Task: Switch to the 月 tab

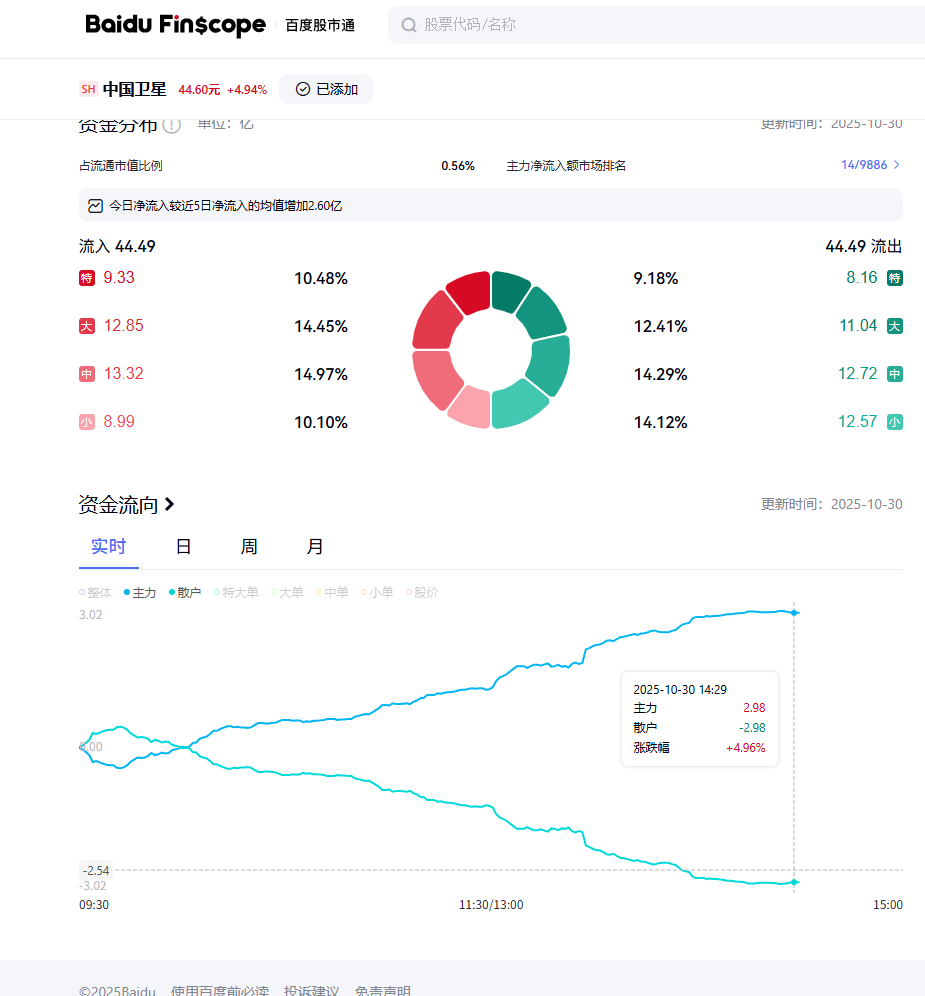Action: [315, 547]
